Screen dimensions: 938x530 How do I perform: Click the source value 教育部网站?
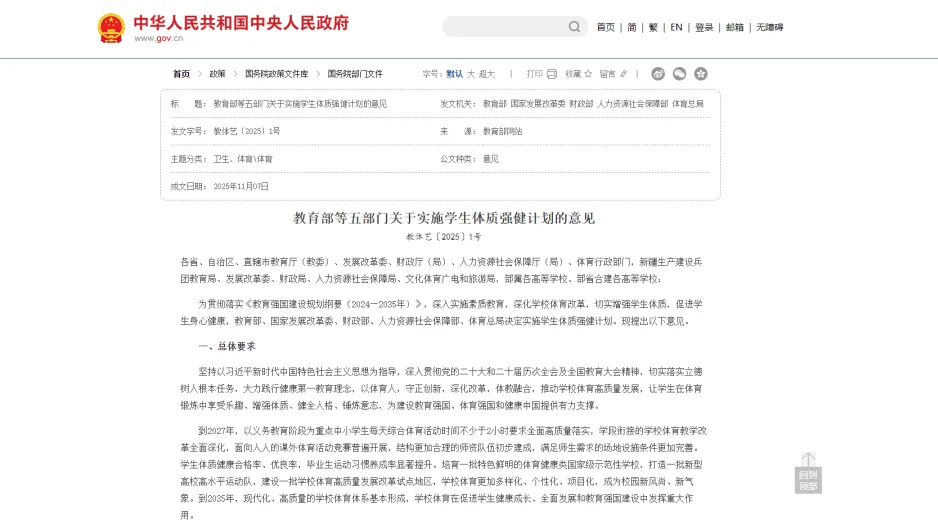[x=502, y=132]
